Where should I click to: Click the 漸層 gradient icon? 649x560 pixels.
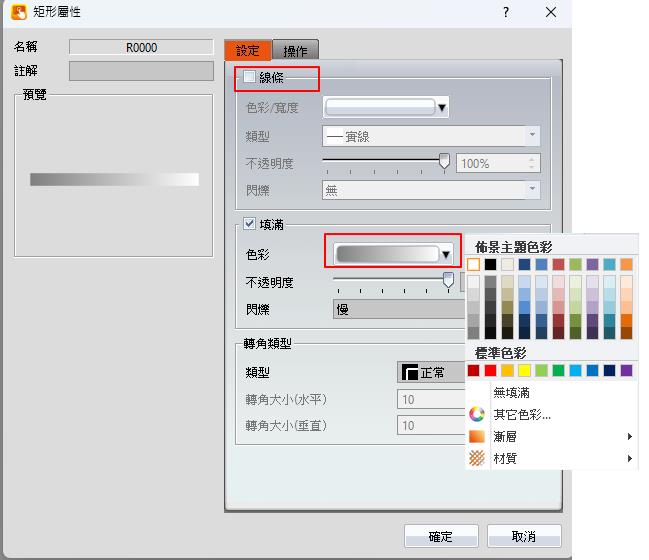[476, 436]
